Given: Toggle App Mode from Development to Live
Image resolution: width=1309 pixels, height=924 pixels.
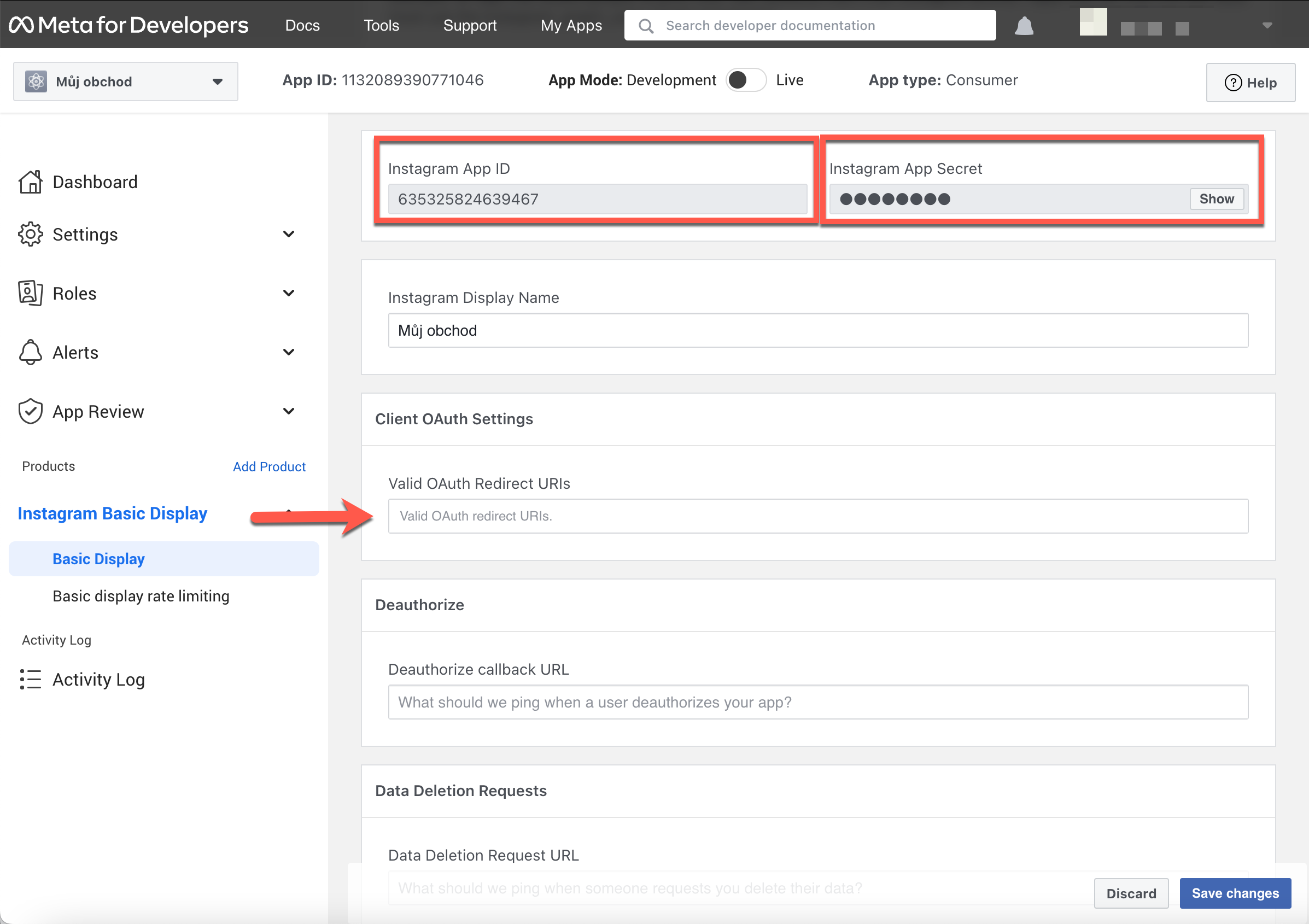Looking at the screenshot, I should 746,80.
